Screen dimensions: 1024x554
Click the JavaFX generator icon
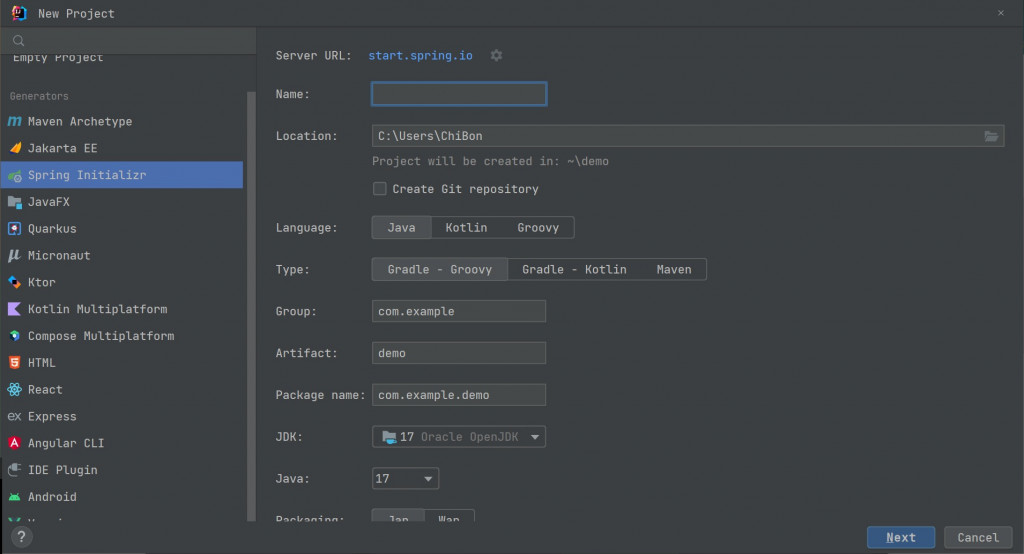pos(14,202)
